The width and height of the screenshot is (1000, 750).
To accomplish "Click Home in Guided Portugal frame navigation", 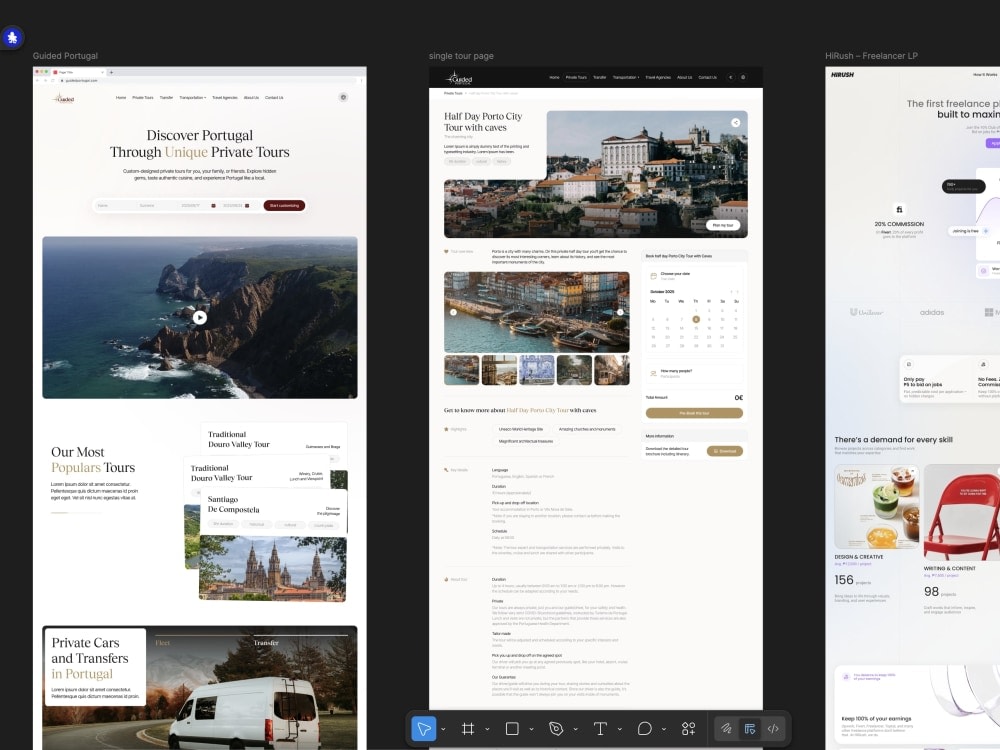I will pos(121,98).
